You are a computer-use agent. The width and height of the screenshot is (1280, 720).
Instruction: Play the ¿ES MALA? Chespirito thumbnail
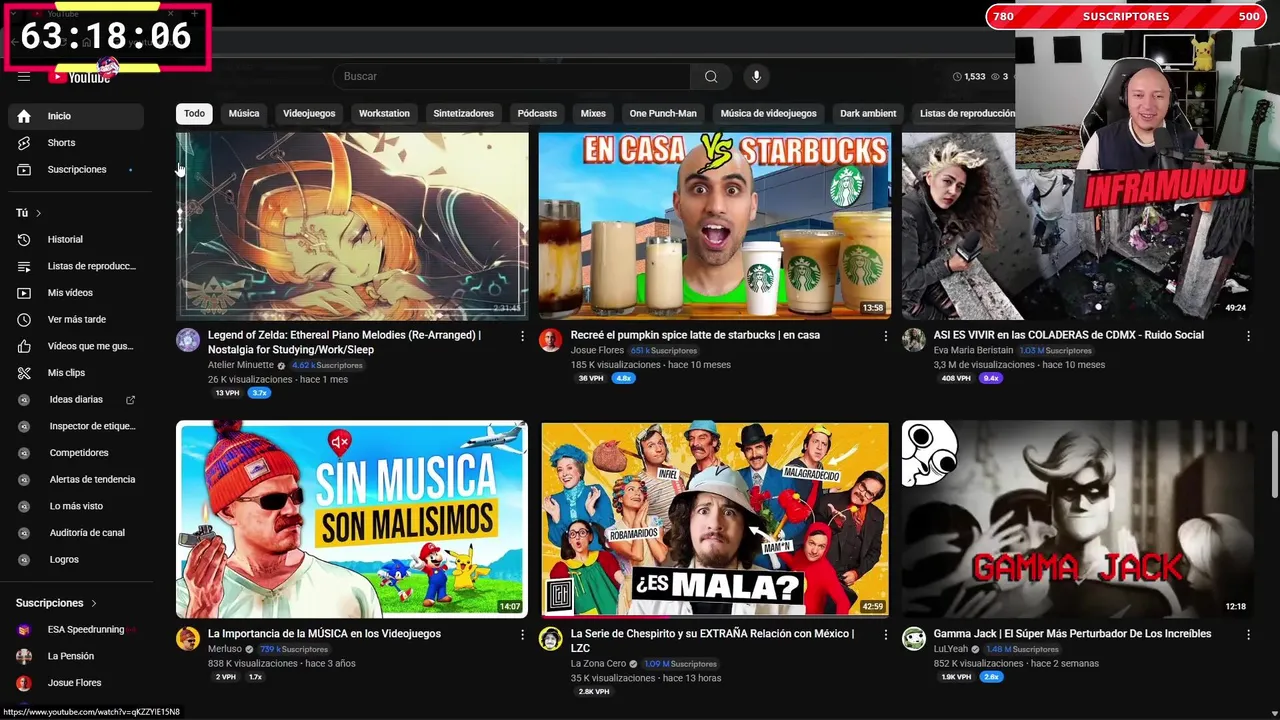pos(715,519)
